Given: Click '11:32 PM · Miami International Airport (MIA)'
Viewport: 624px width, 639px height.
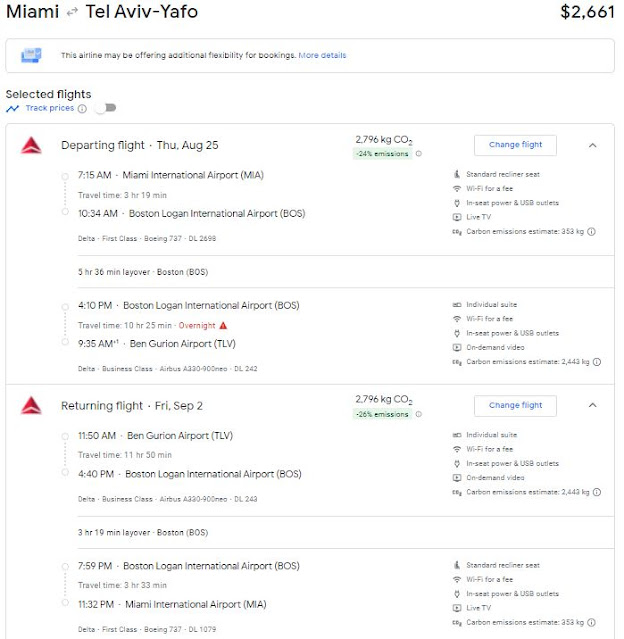Looking at the screenshot, I should click(x=172, y=604).
